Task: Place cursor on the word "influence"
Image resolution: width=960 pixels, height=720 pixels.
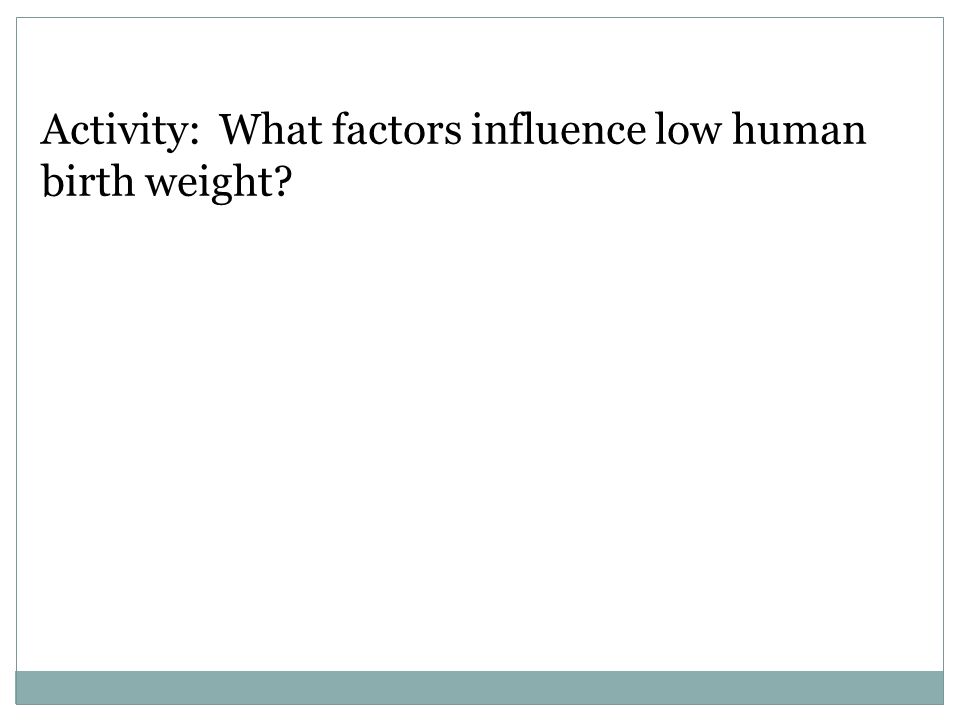Action: 558,129
